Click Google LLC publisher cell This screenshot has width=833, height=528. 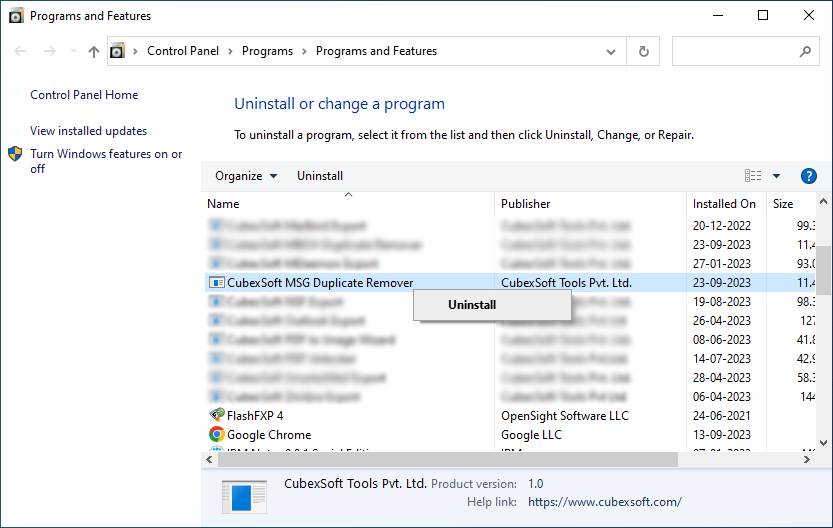(531, 435)
